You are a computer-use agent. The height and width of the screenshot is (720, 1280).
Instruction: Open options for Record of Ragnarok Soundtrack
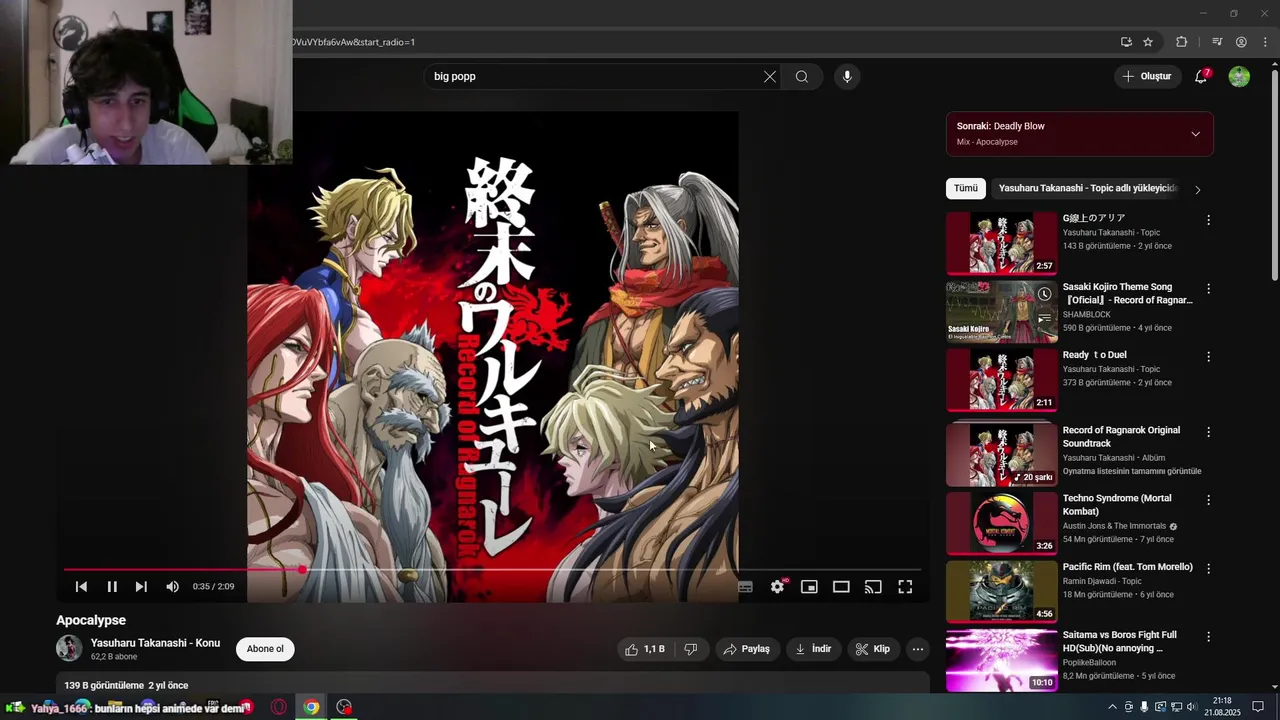click(1208, 432)
